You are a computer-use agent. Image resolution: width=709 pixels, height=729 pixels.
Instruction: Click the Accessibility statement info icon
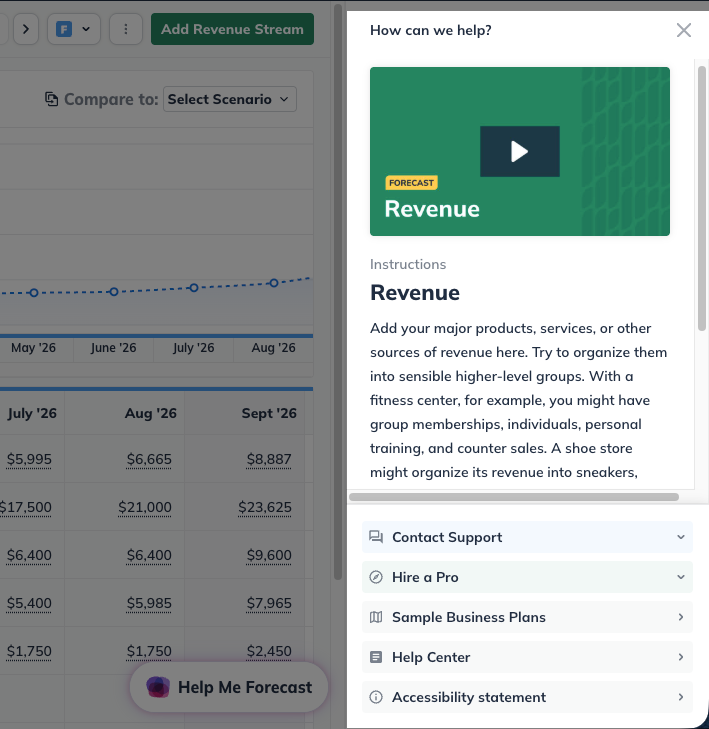376,697
